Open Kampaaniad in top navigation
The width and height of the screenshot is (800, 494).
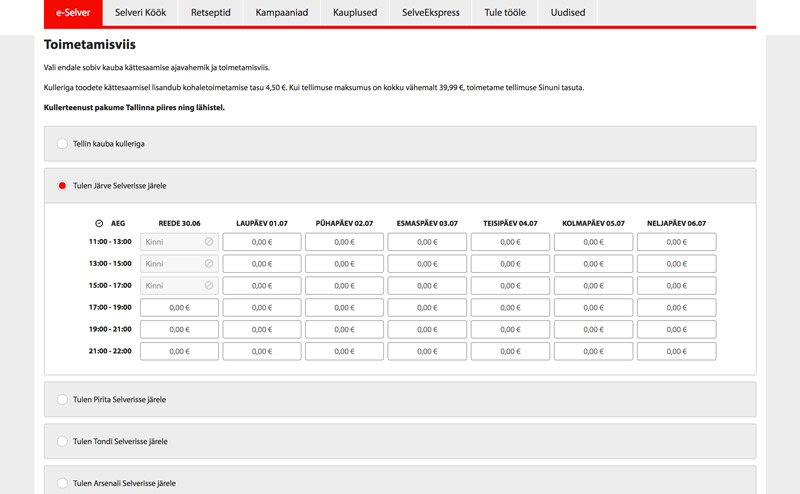coord(280,13)
